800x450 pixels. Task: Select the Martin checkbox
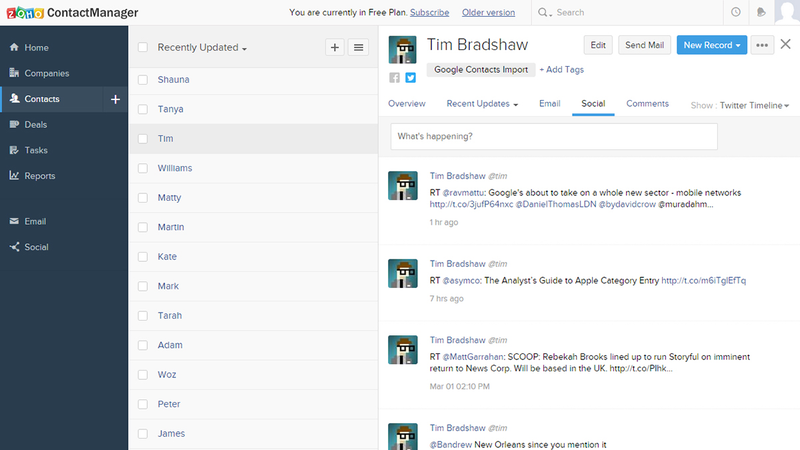(x=143, y=227)
